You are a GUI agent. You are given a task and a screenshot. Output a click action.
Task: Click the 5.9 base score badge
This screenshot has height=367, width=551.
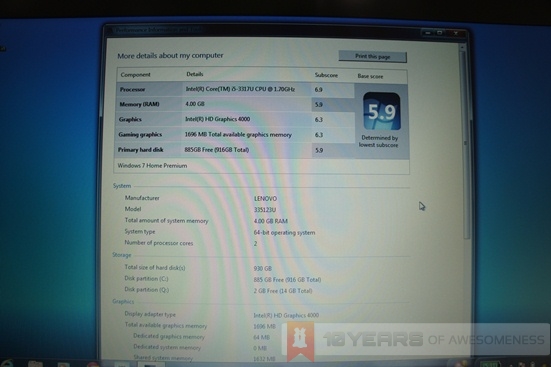point(382,111)
